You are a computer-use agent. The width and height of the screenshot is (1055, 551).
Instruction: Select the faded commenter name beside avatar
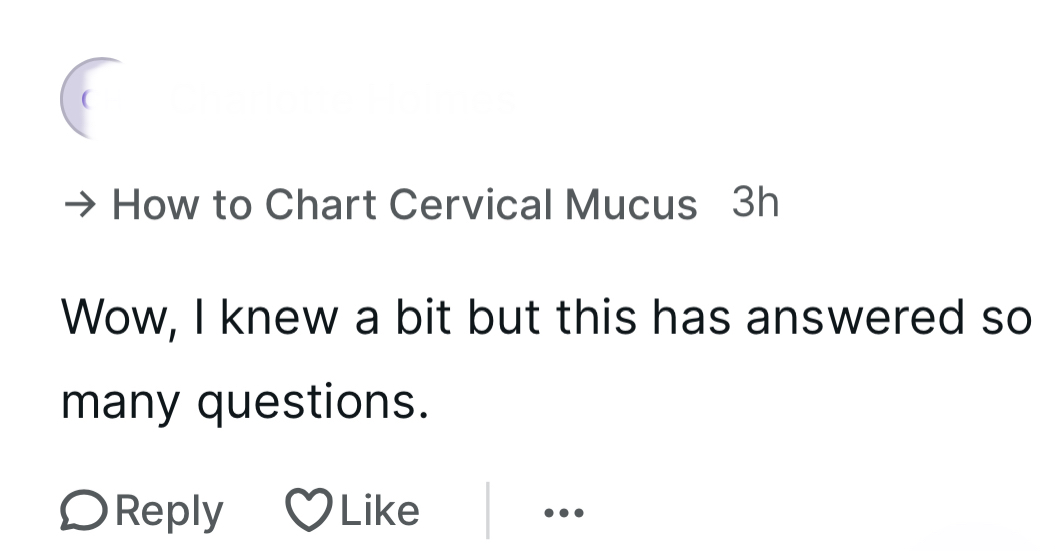click(340, 98)
